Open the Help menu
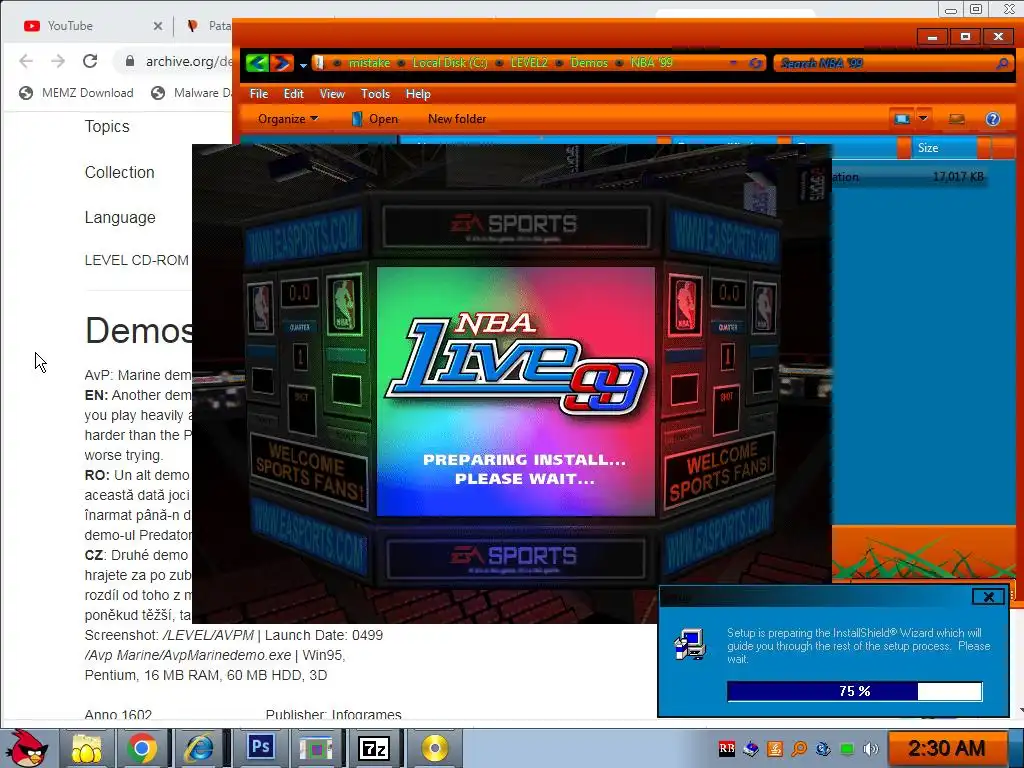 point(417,93)
